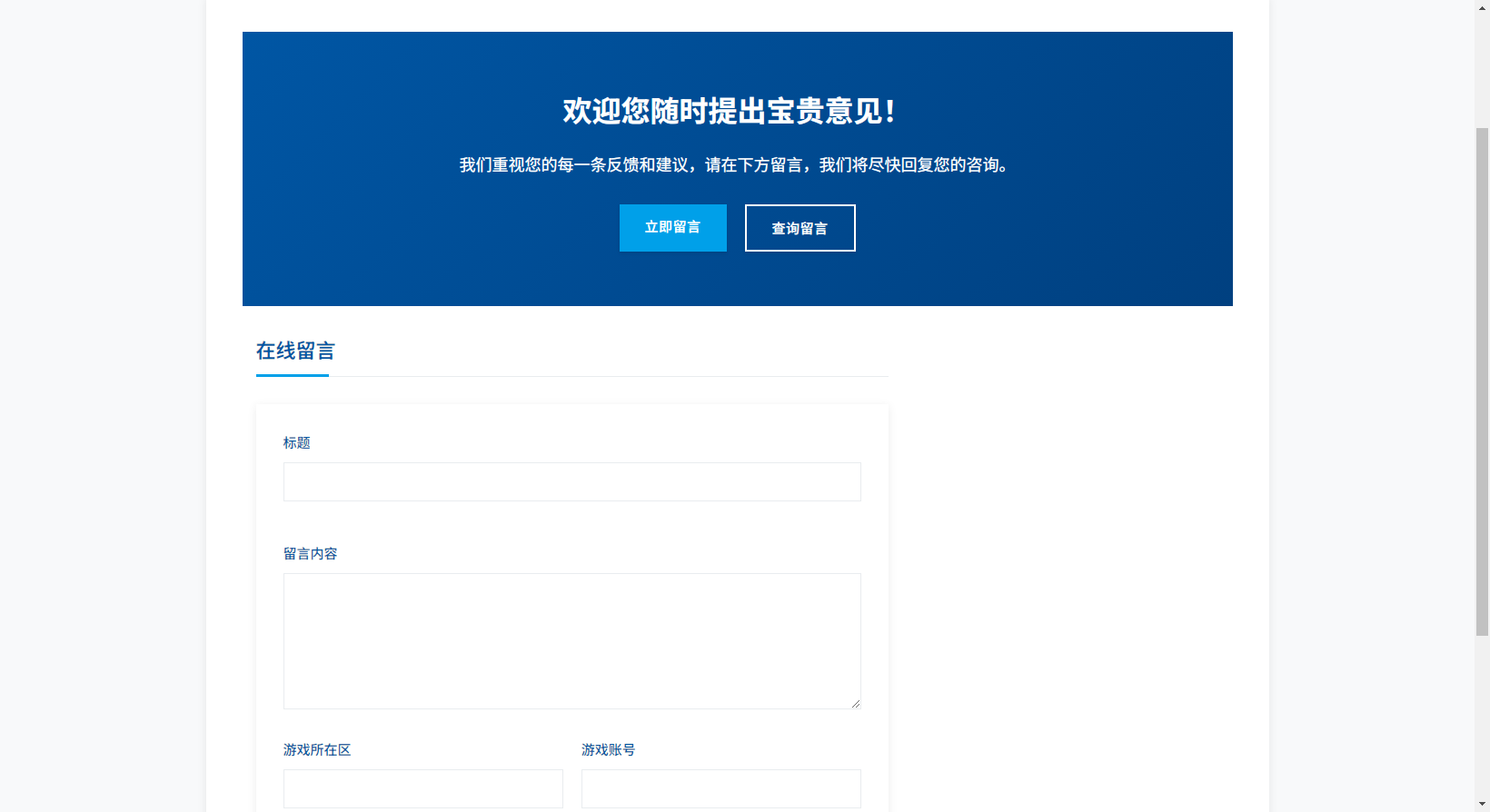Click the 游戏账号 field label
1490x812 pixels.
coord(608,750)
